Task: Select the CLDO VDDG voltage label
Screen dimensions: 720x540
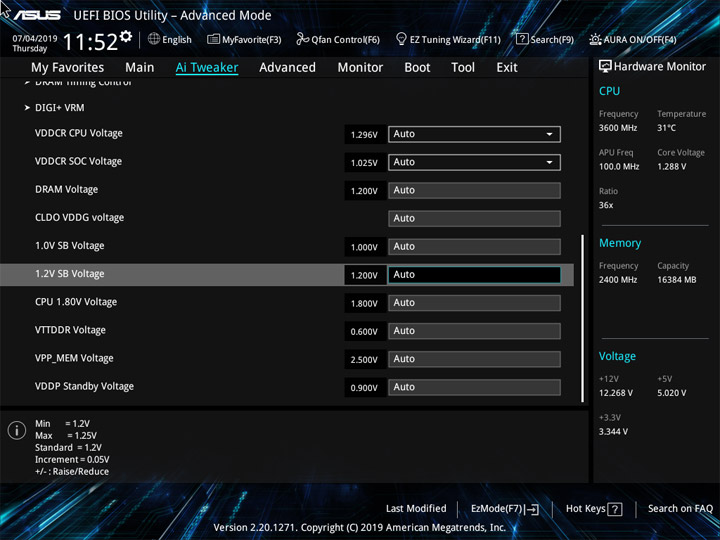Action: click(x=79, y=218)
